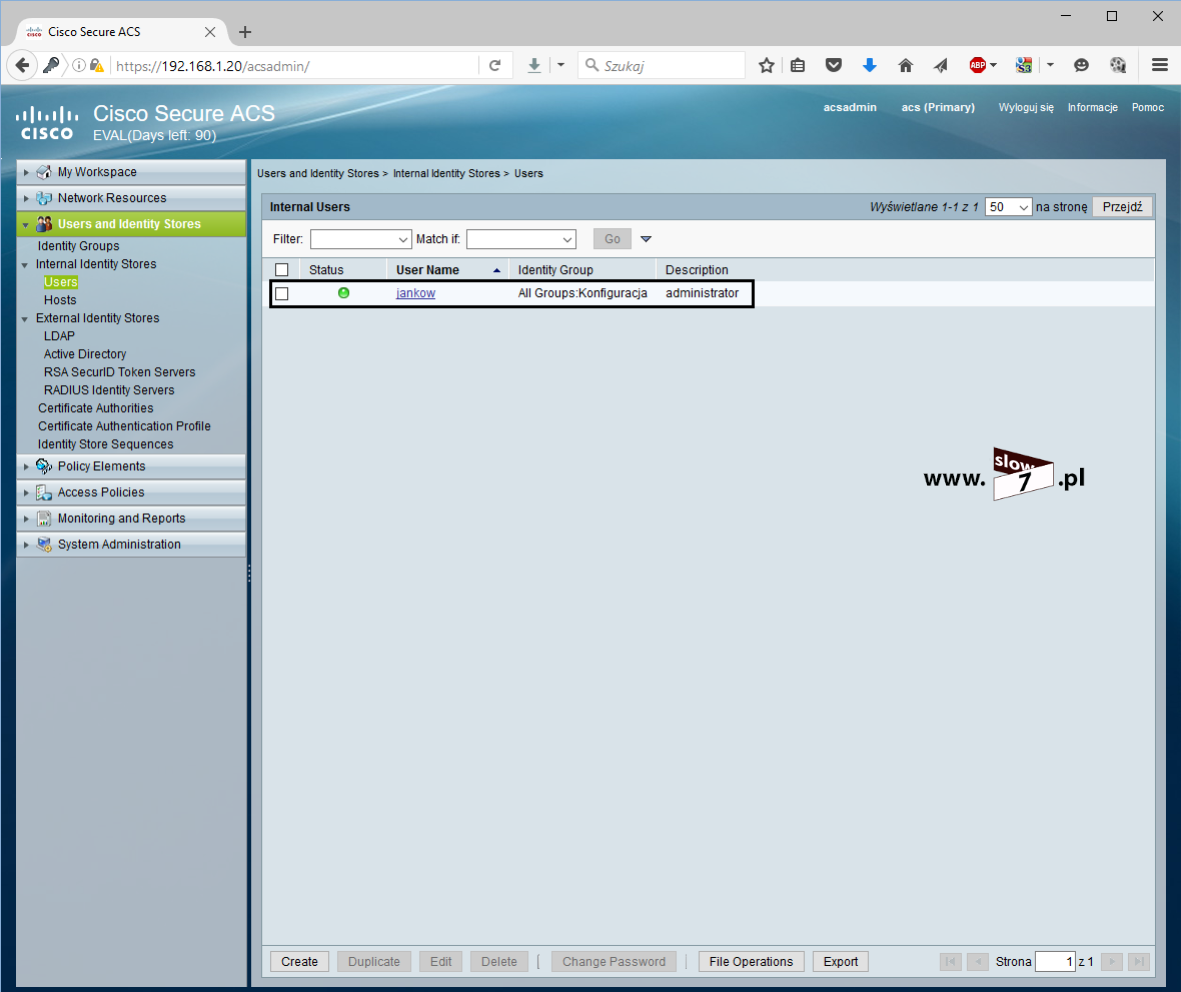Click the Monitoring and Reports icon
Viewport: 1181px width, 992px height.
pyautogui.click(x=44, y=518)
